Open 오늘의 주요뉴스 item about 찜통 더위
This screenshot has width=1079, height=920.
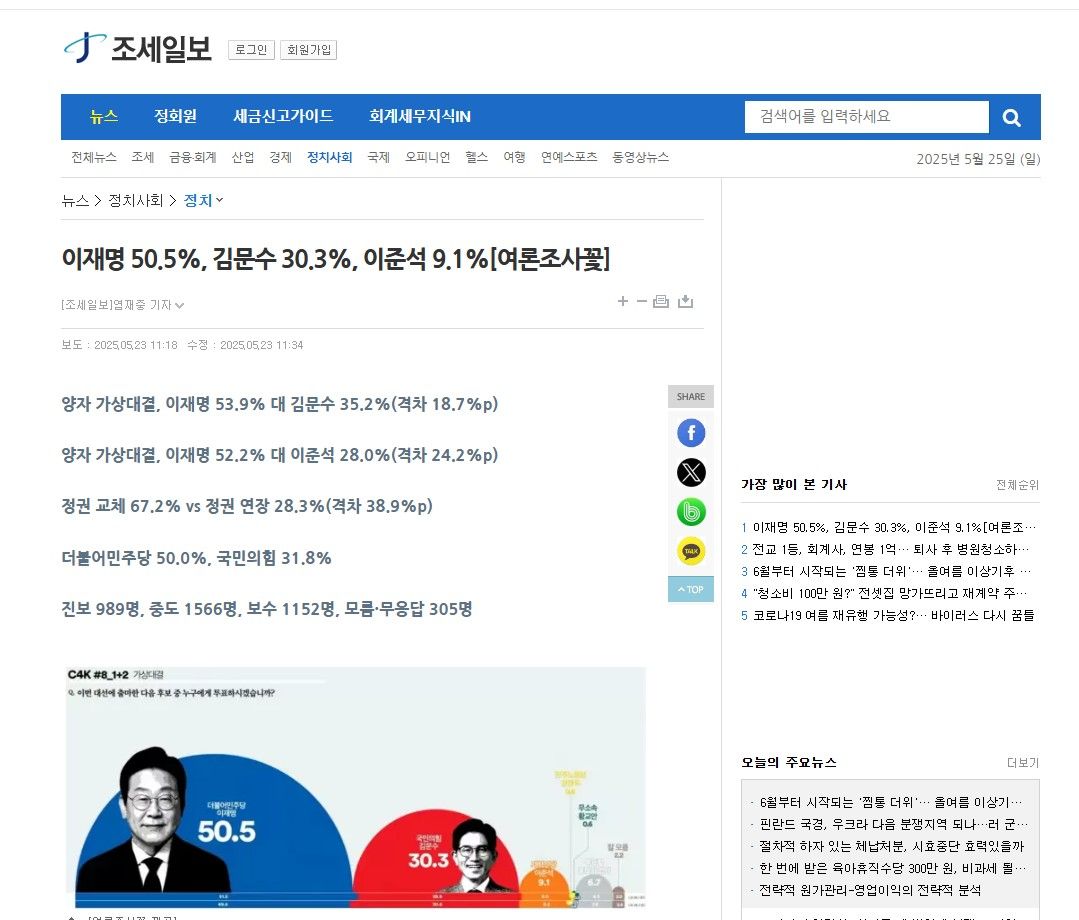click(890, 802)
